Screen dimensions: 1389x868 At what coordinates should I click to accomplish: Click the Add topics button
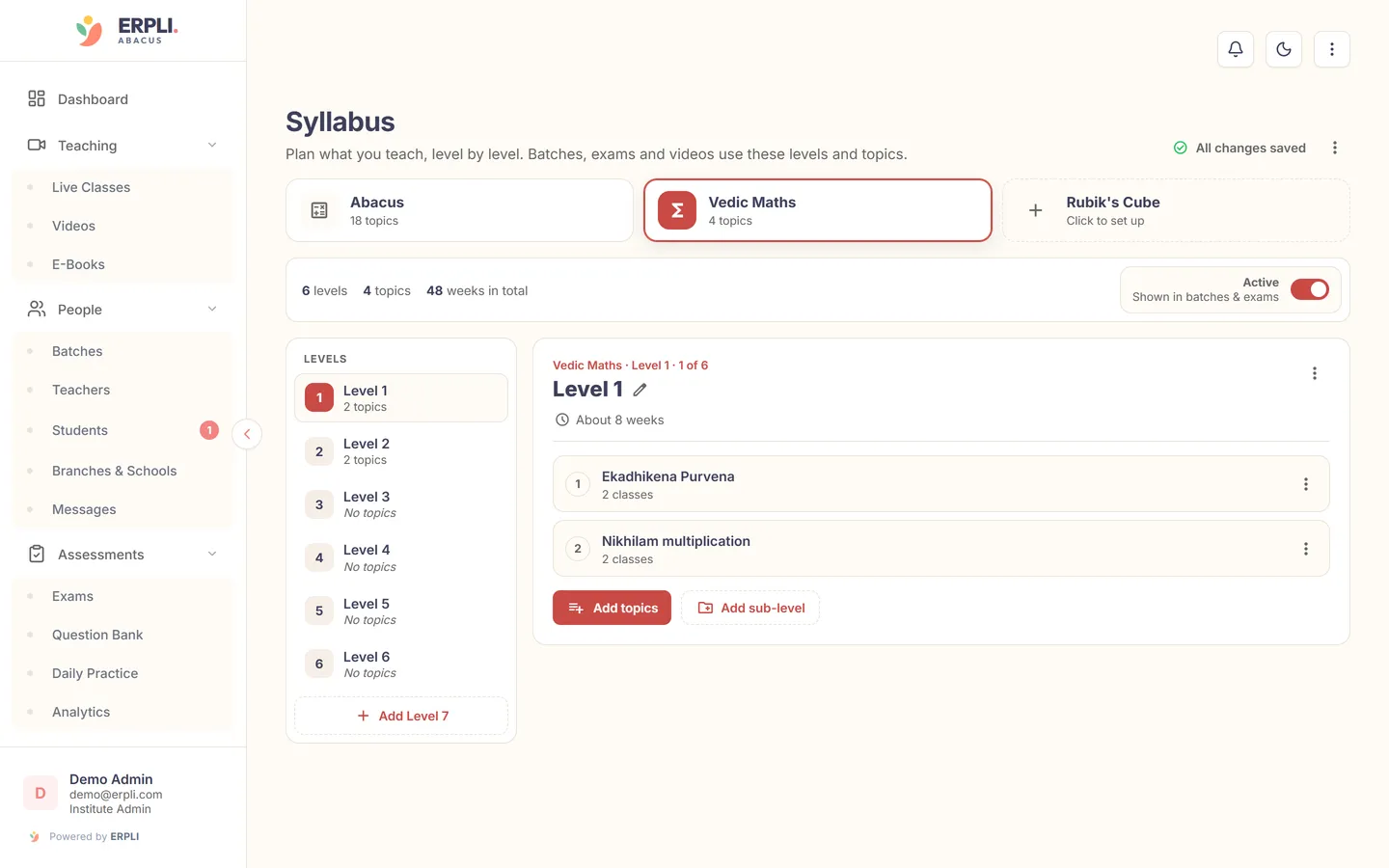pos(612,608)
